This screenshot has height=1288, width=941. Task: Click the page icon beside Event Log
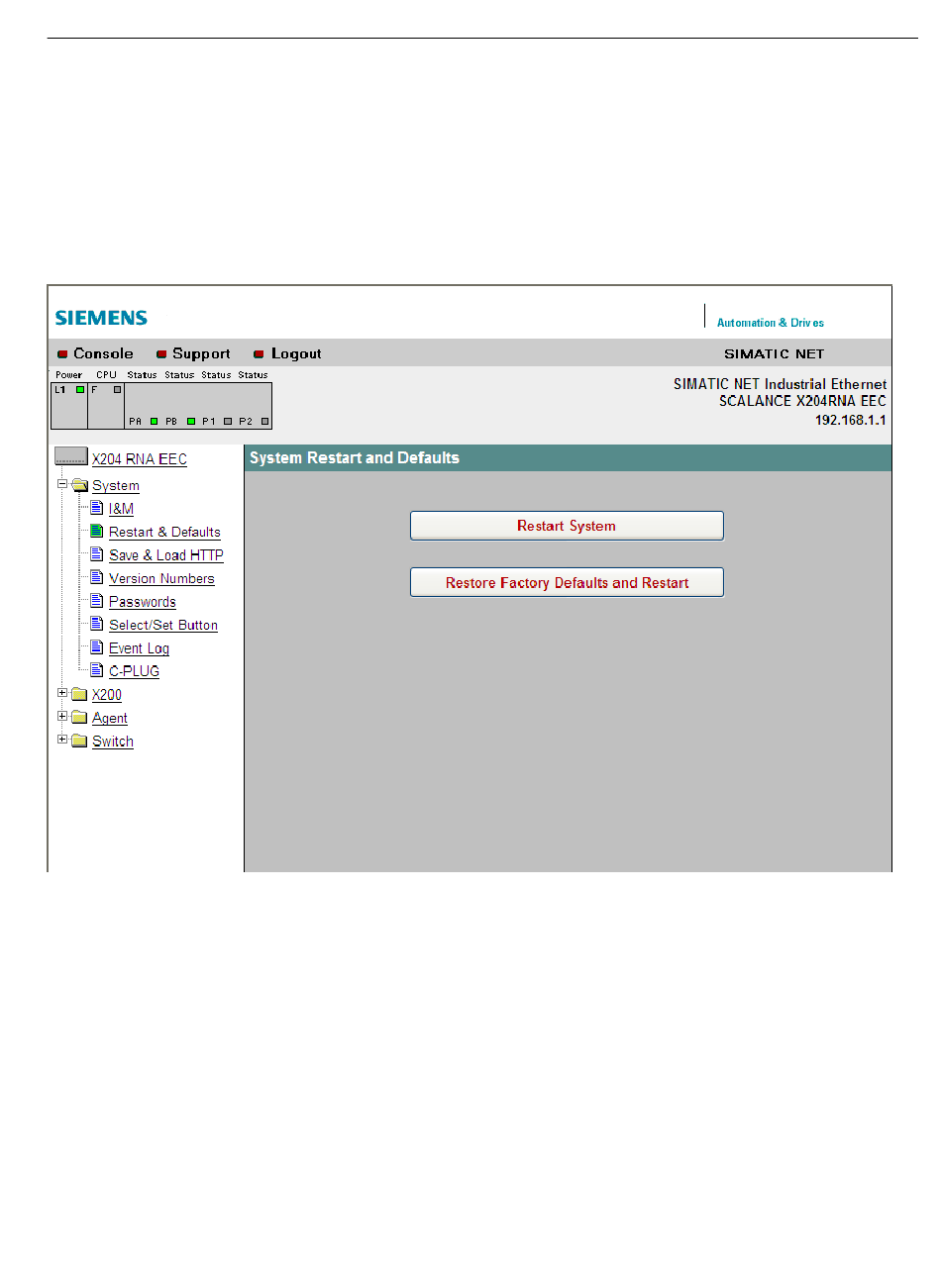point(97,647)
